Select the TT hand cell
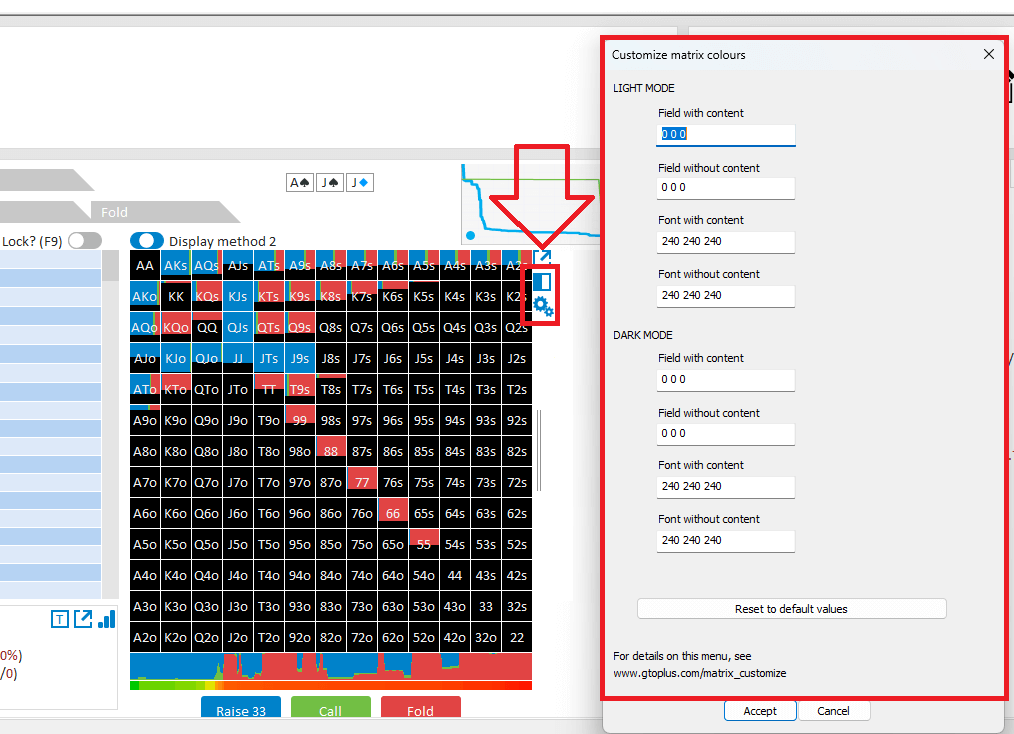The height and width of the screenshot is (734, 1014). point(269,389)
